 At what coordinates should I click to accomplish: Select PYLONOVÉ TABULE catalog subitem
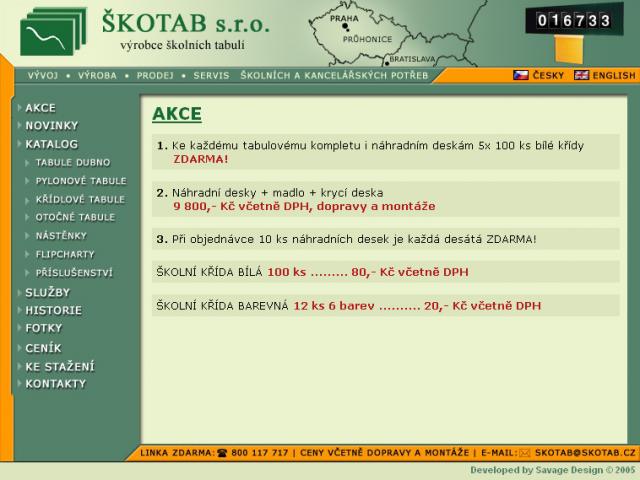tap(81, 181)
